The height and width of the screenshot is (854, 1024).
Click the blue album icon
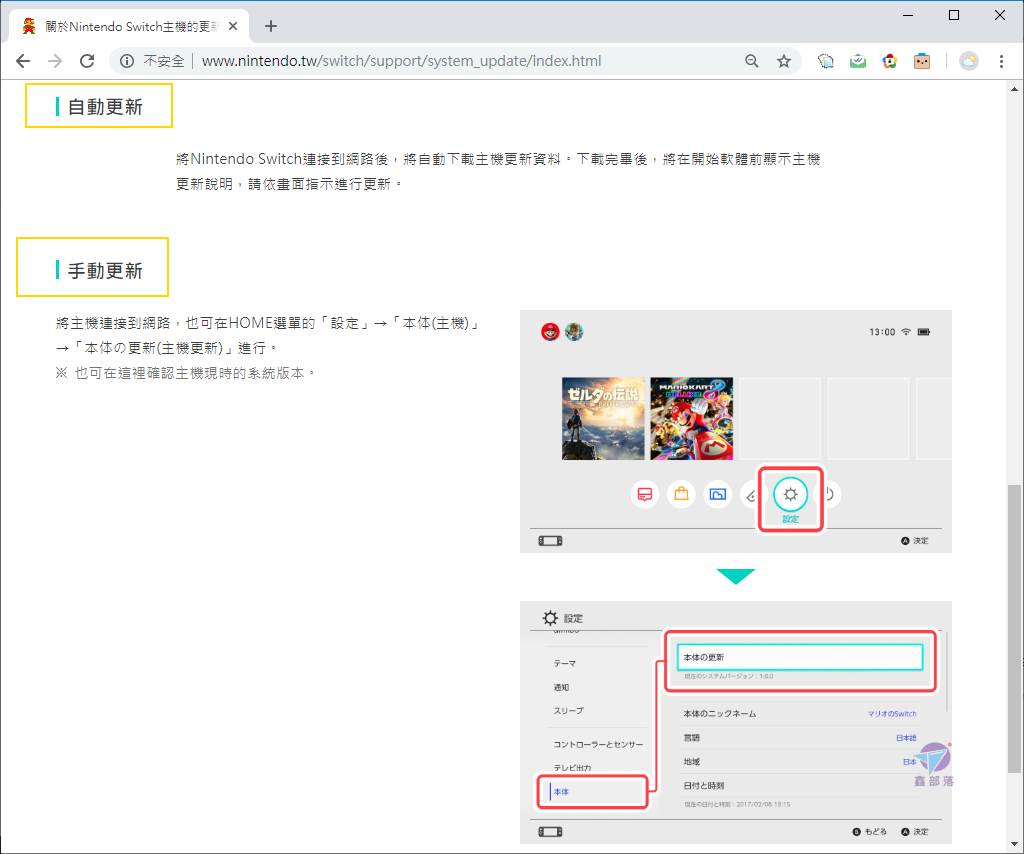click(x=717, y=494)
